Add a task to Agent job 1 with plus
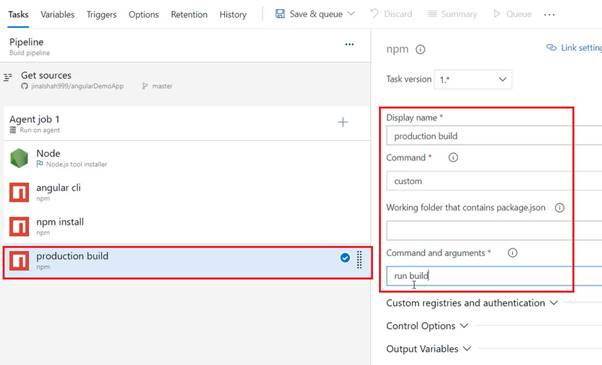 343,122
